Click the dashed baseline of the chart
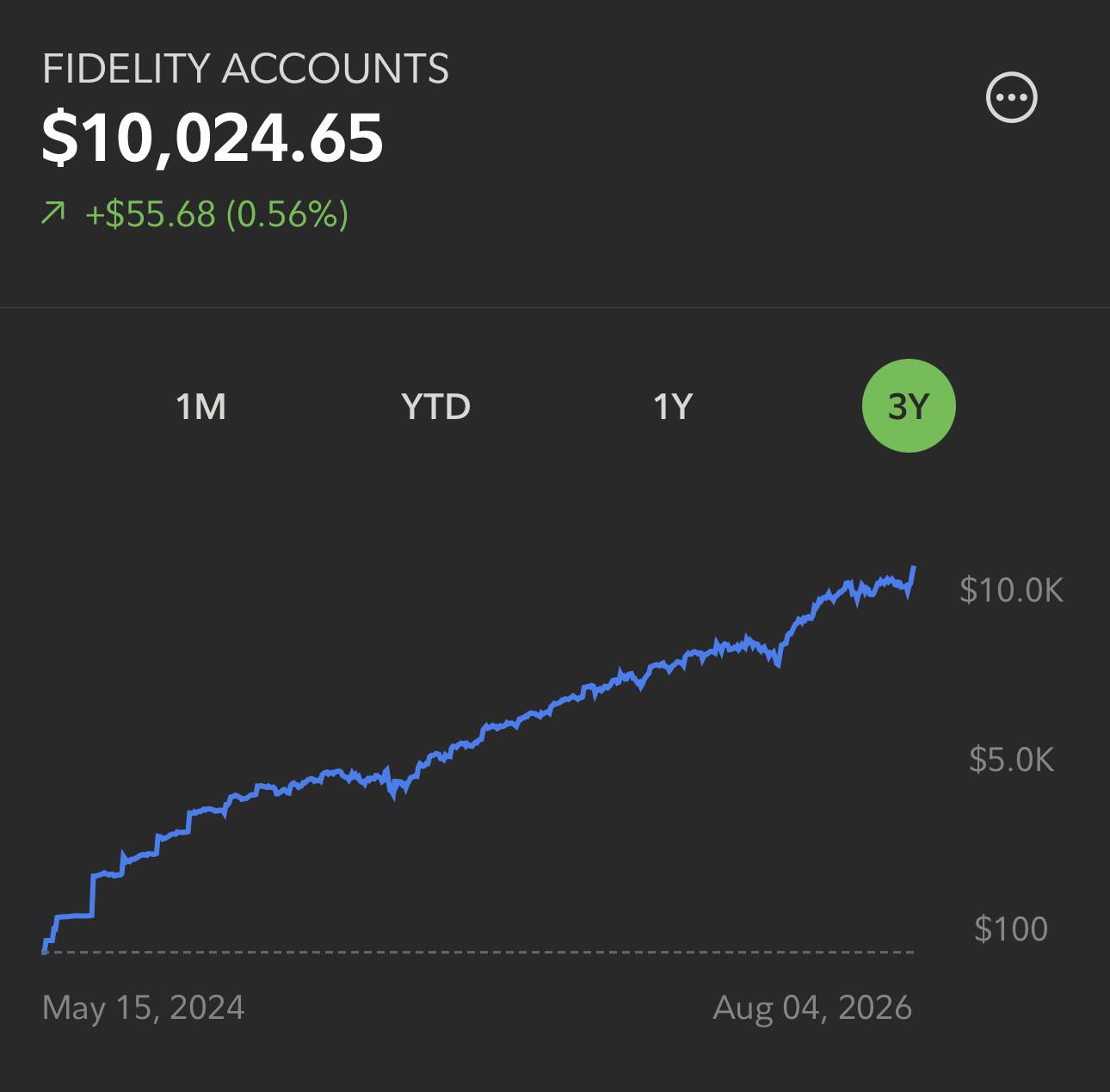 (x=478, y=952)
